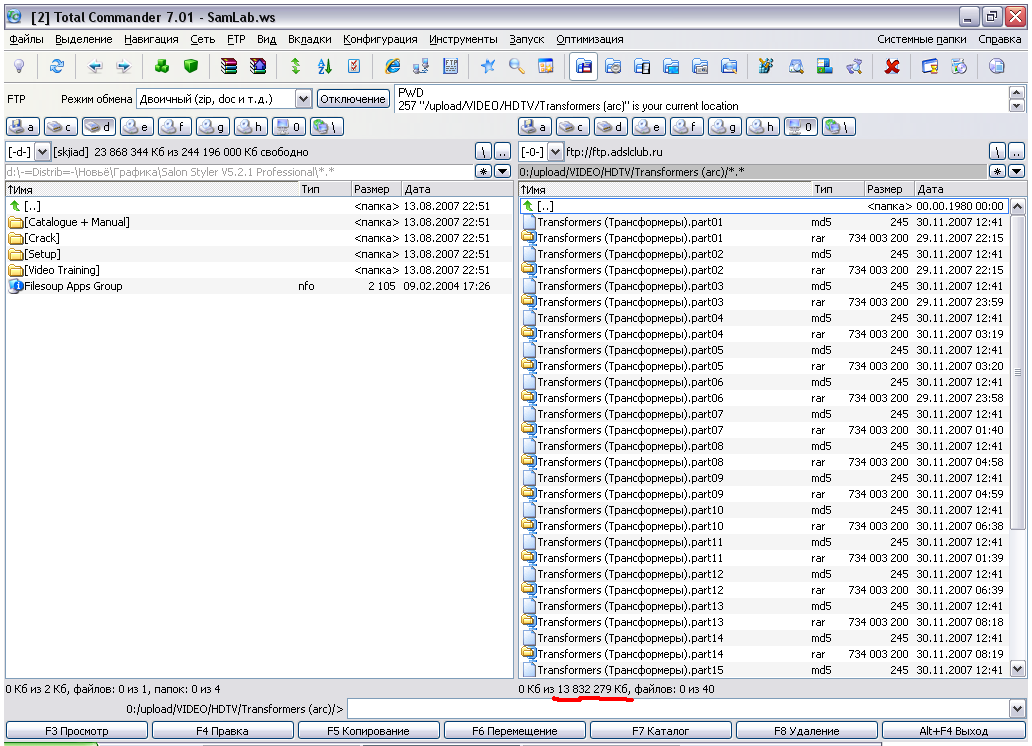Sort right panel by Размер column header

pos(888,189)
